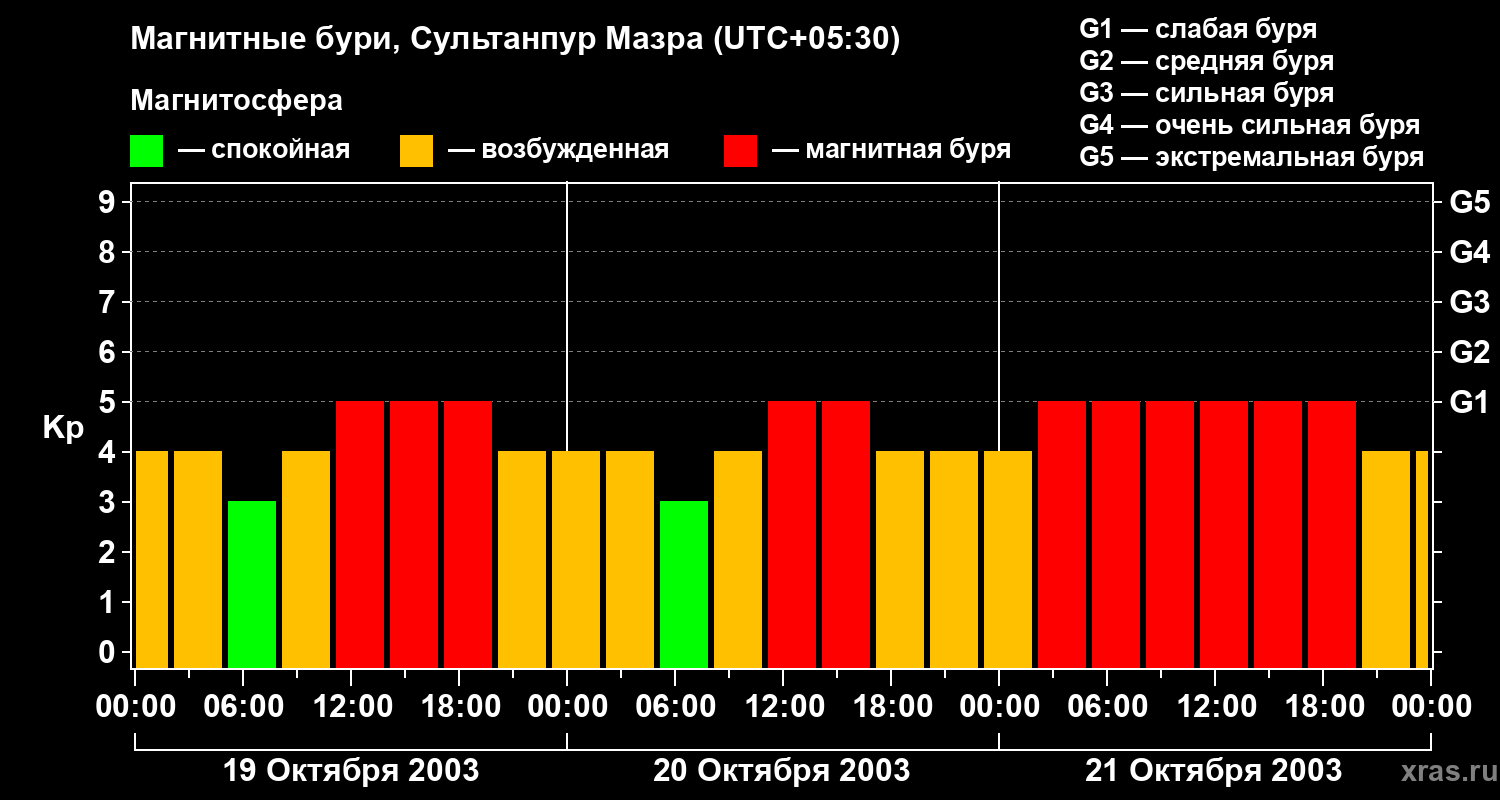Click the 12:00 time label for 20 October

pos(783,707)
